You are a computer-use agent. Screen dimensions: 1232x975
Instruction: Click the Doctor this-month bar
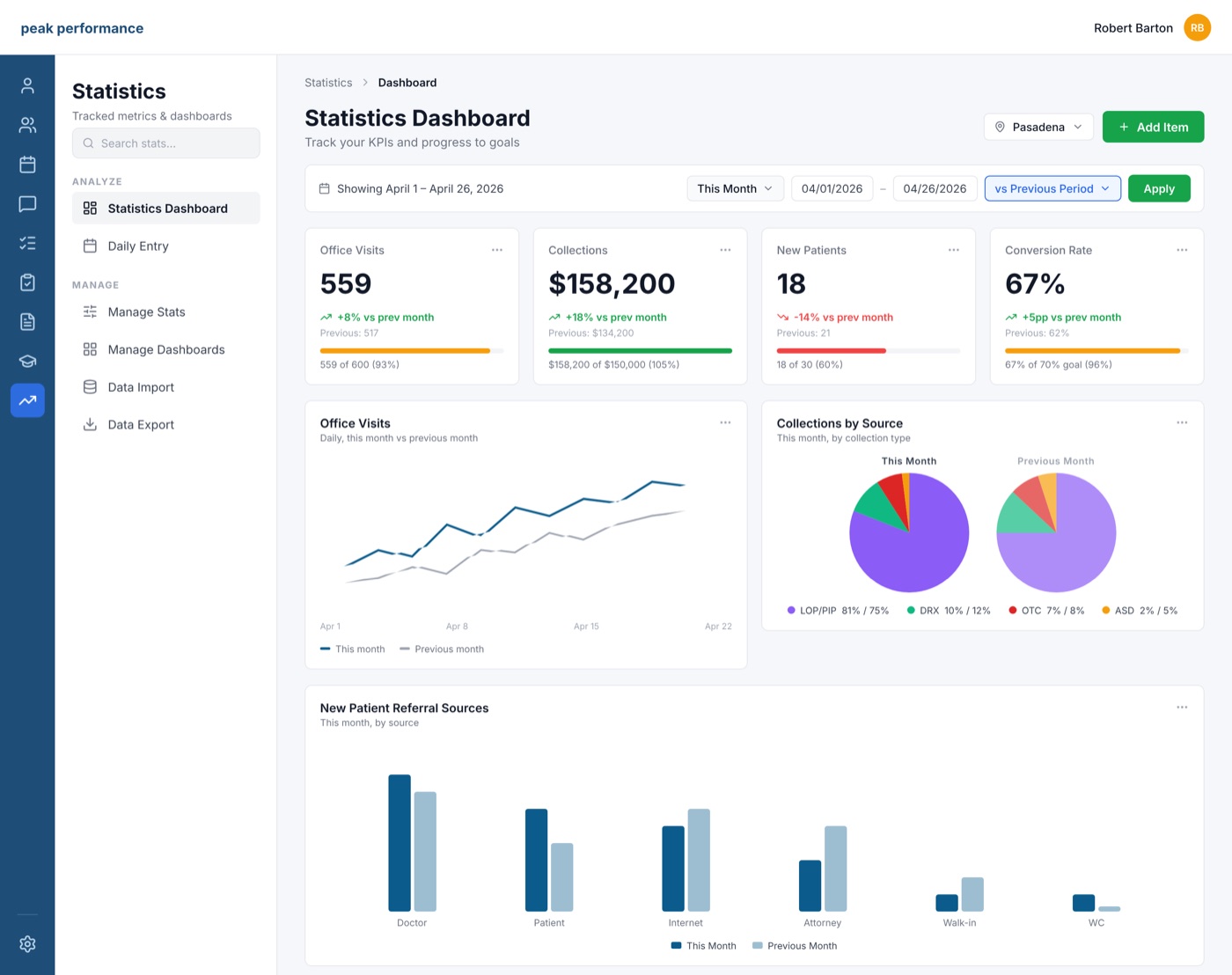[x=400, y=843]
